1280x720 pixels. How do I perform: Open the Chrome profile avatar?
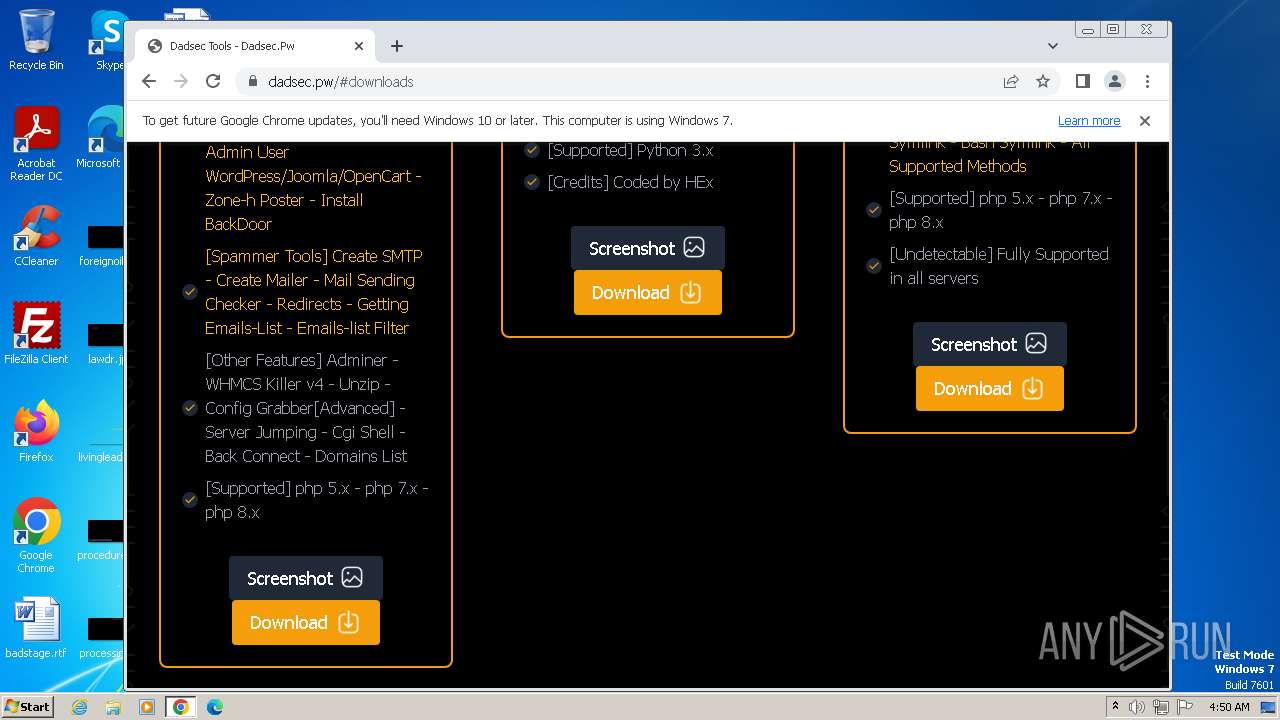(x=1115, y=81)
